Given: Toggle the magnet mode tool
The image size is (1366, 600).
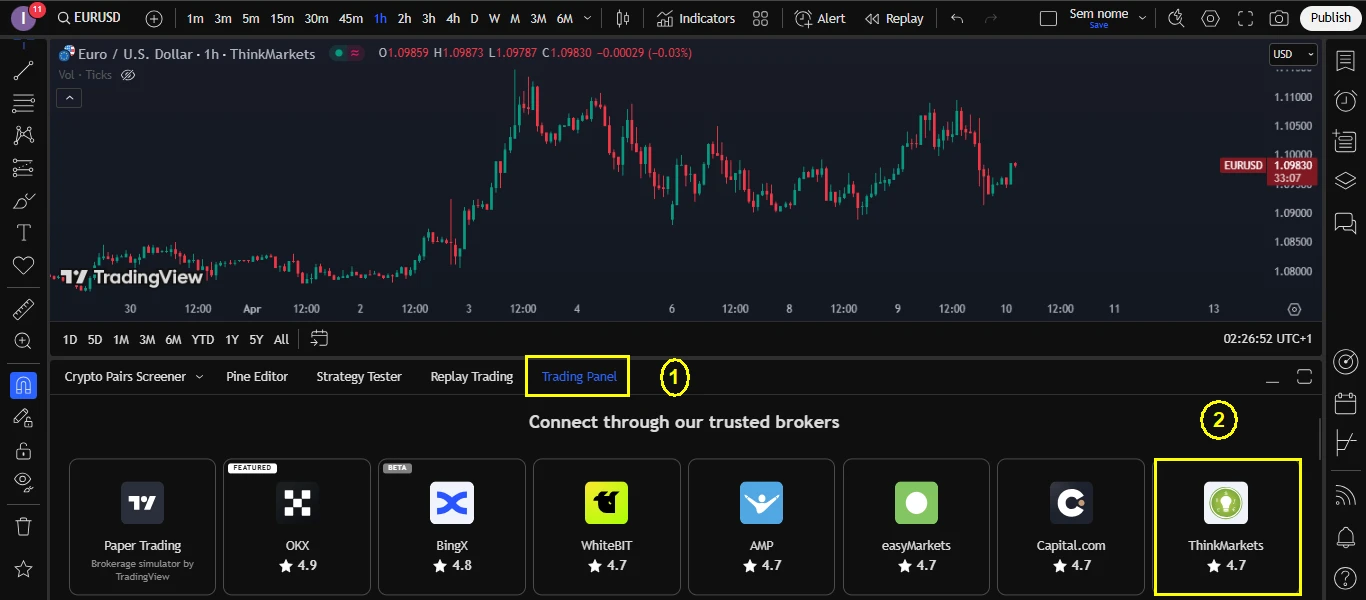Looking at the screenshot, I should pyautogui.click(x=23, y=385).
